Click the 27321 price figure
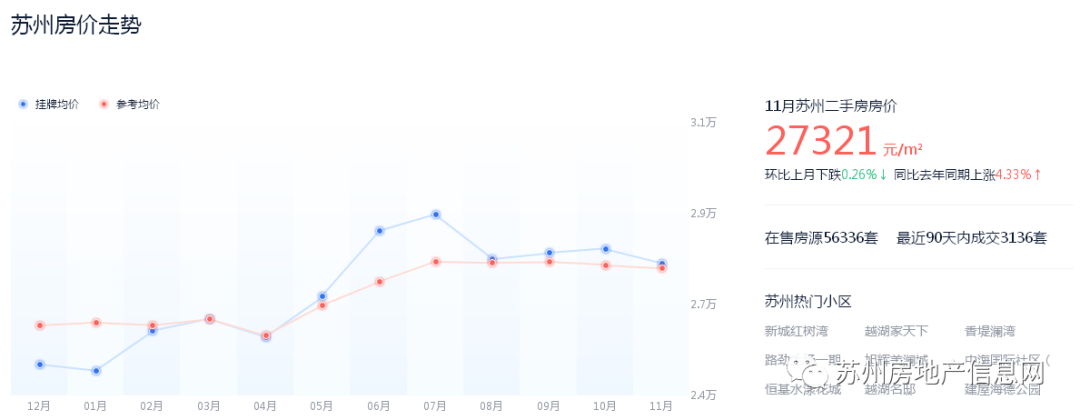 tap(820, 141)
